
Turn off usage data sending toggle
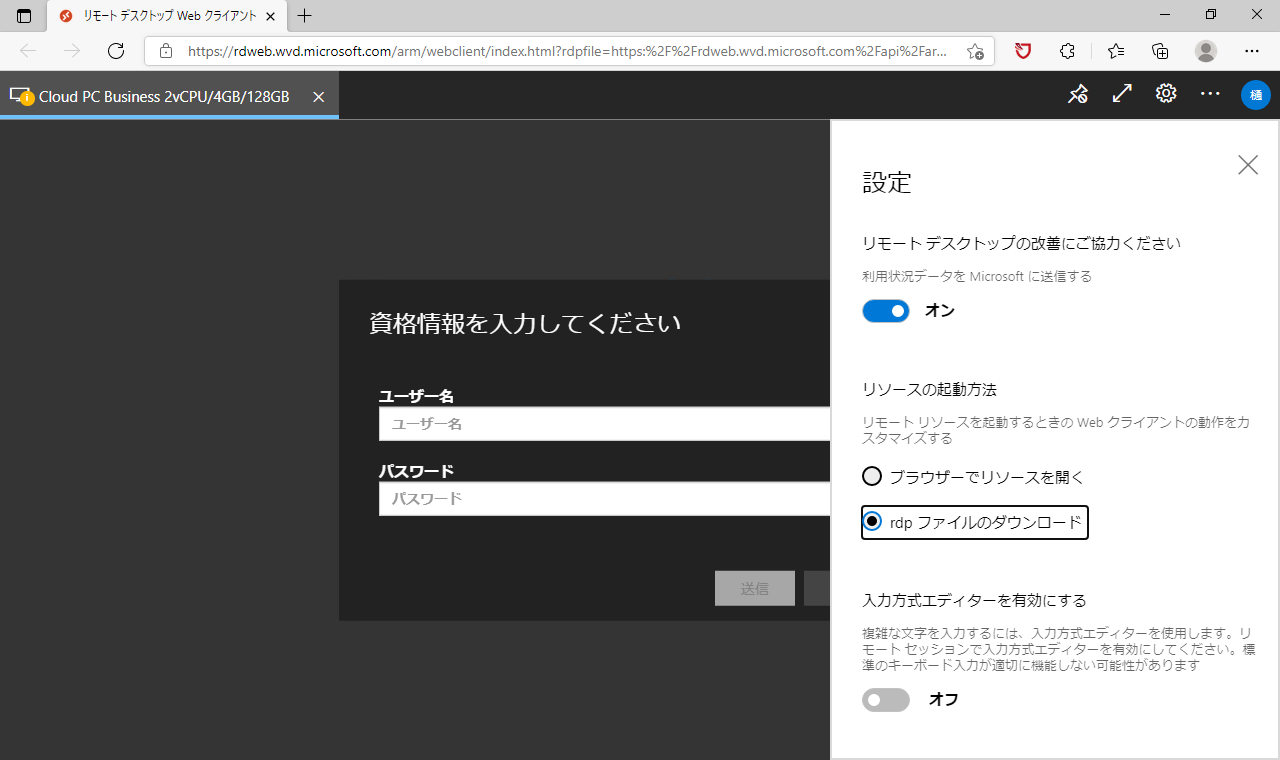886,311
